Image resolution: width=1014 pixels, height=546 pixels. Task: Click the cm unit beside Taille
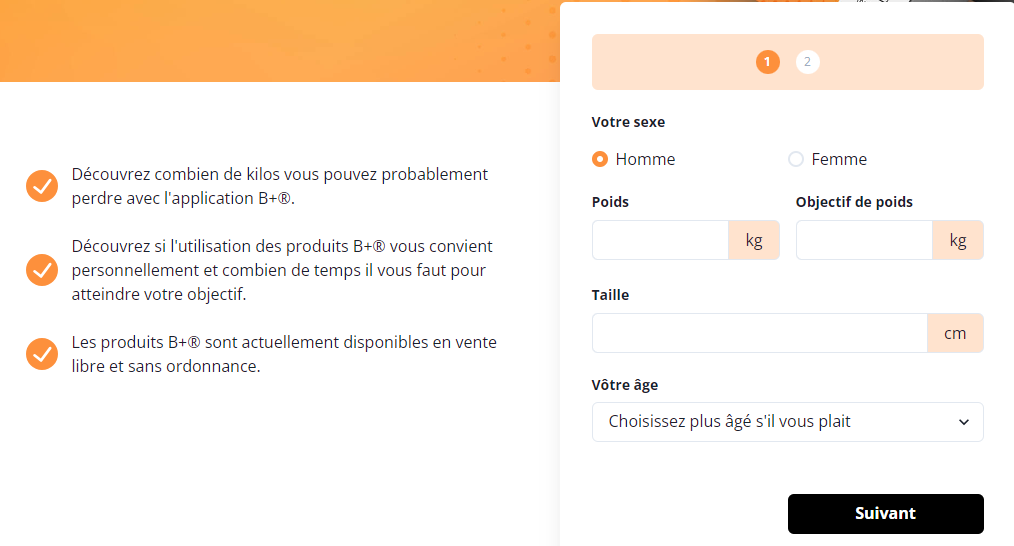pyautogui.click(x=955, y=333)
